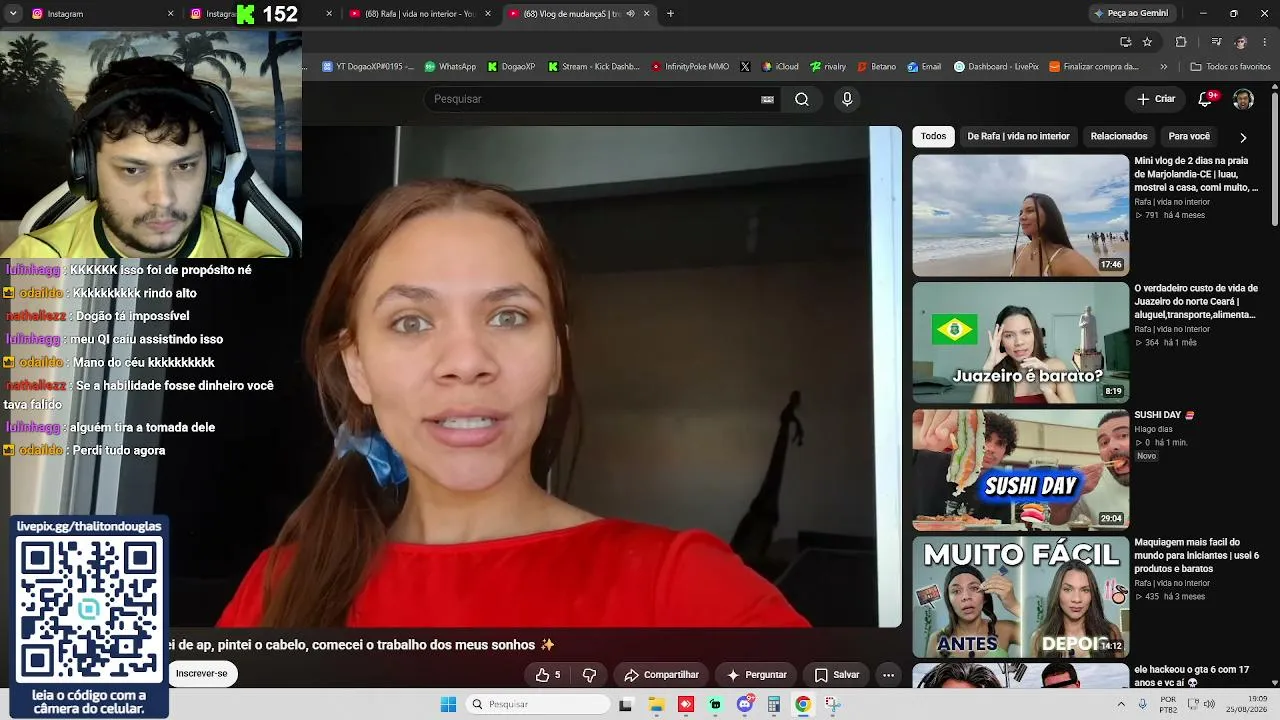
Task: Click the Hiago dias channel name
Action: click(1153, 429)
